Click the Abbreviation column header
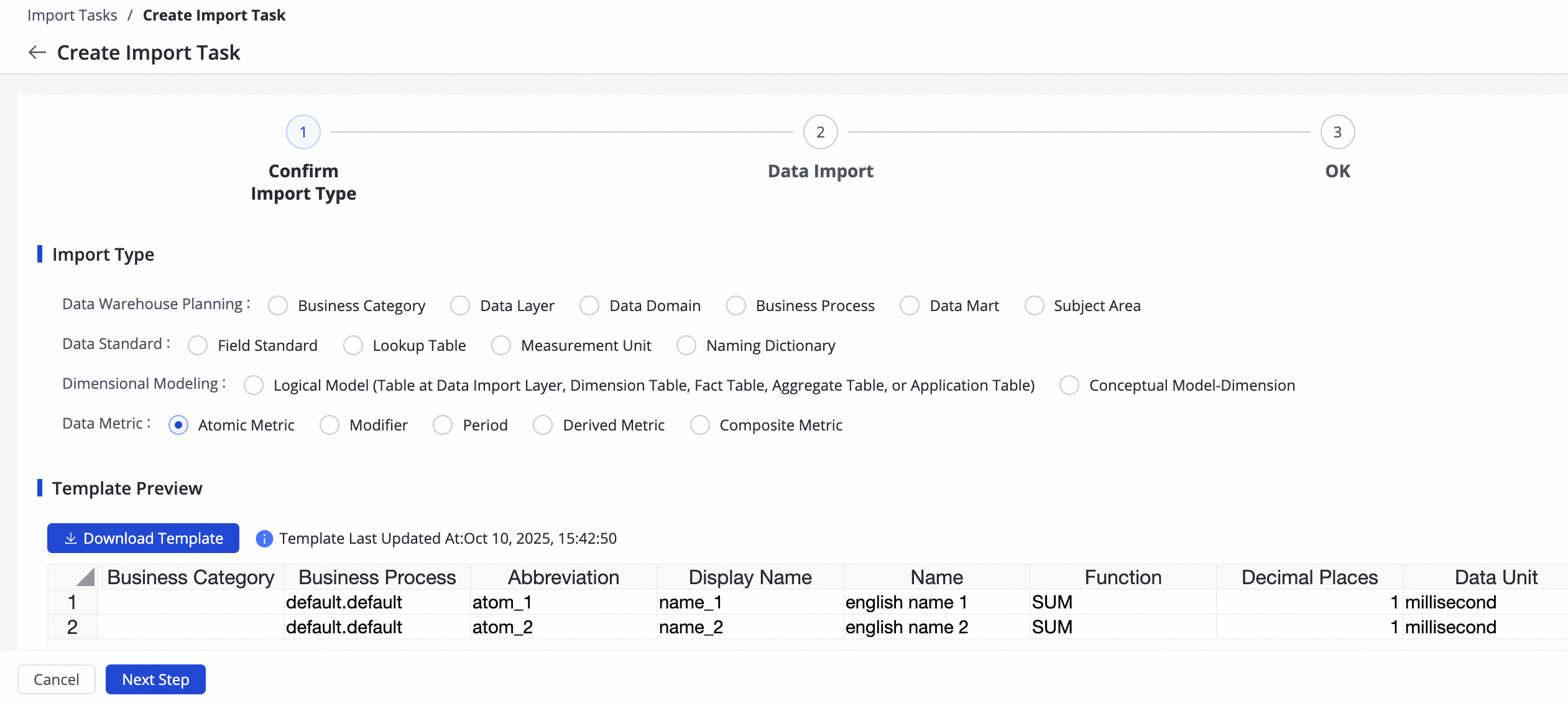 (563, 577)
